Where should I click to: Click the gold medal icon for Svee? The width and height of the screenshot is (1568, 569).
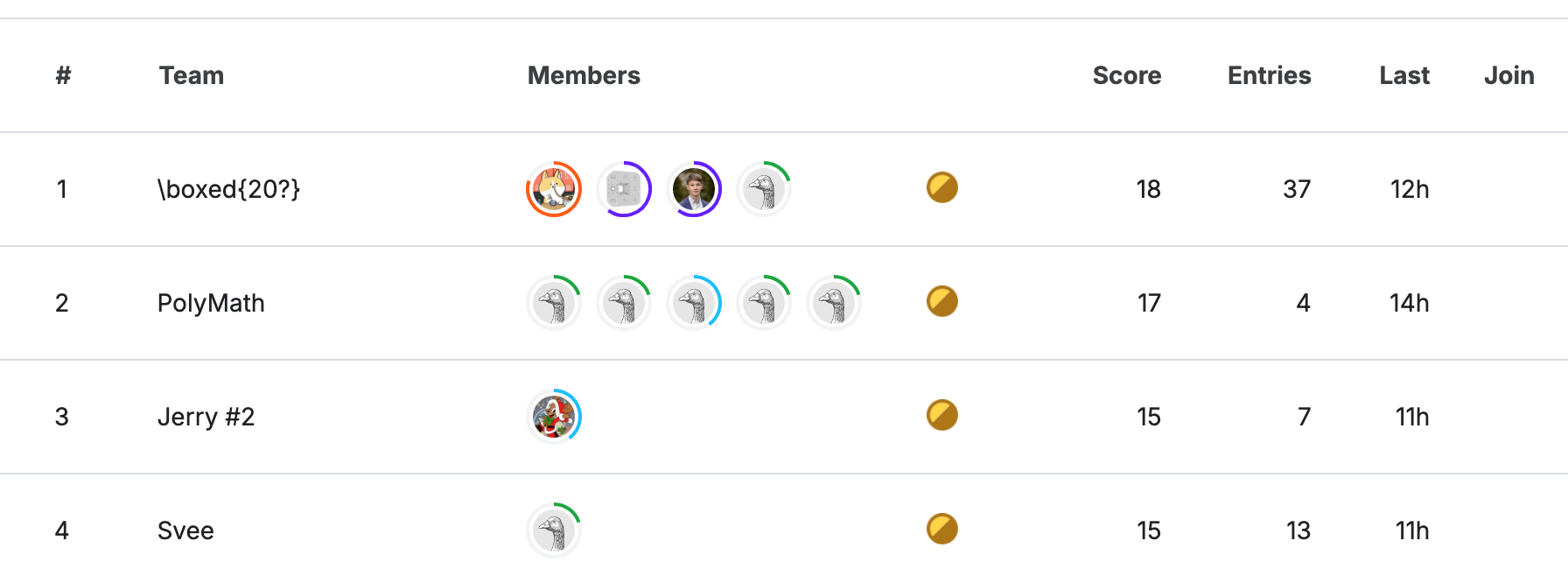click(942, 529)
